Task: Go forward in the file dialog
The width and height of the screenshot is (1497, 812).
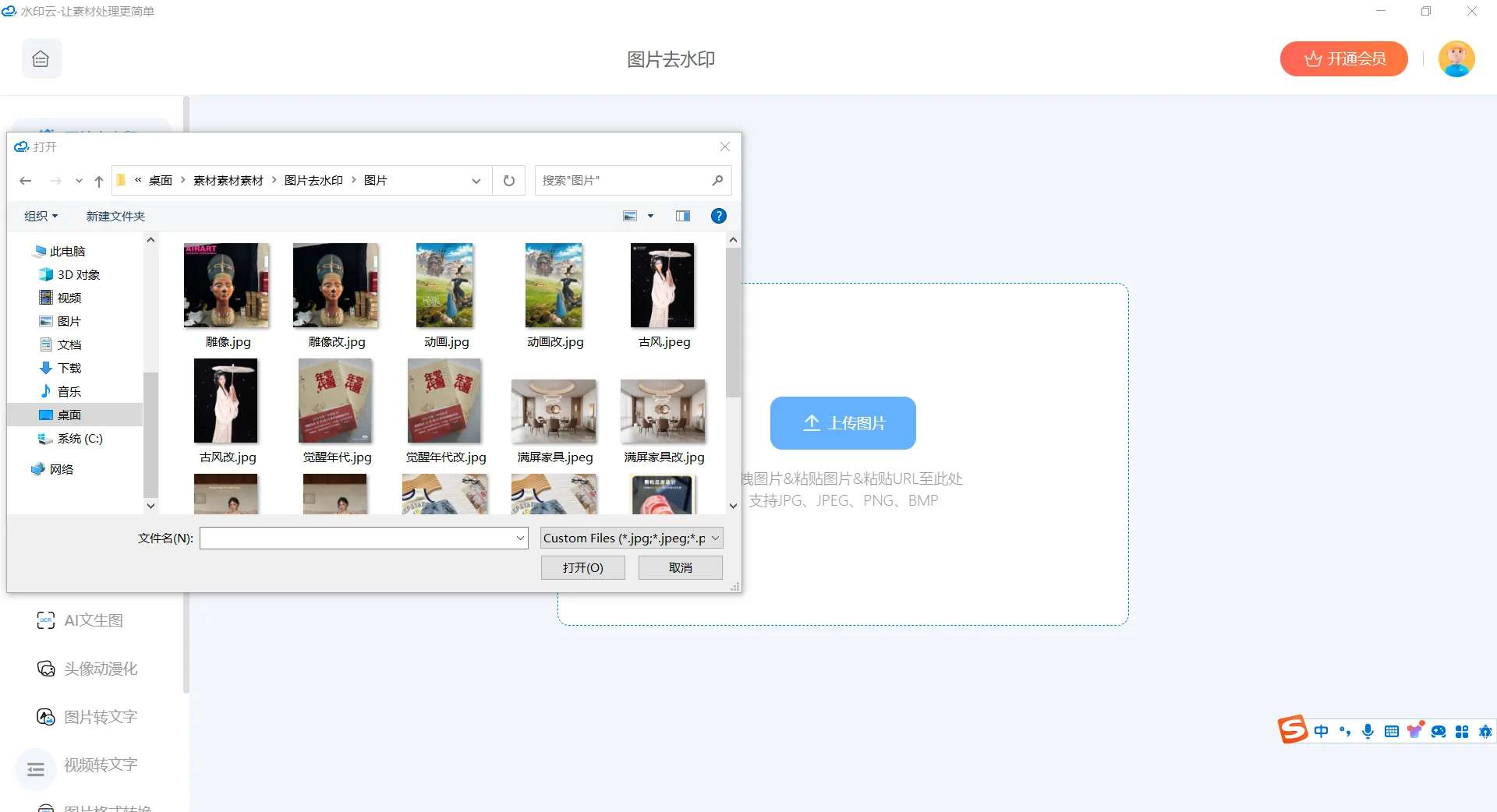Action: click(55, 181)
